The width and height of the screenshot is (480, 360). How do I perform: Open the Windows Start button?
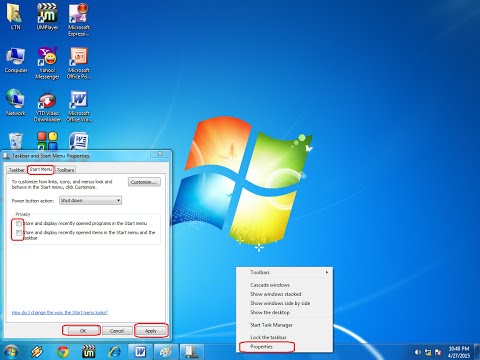[11, 352]
